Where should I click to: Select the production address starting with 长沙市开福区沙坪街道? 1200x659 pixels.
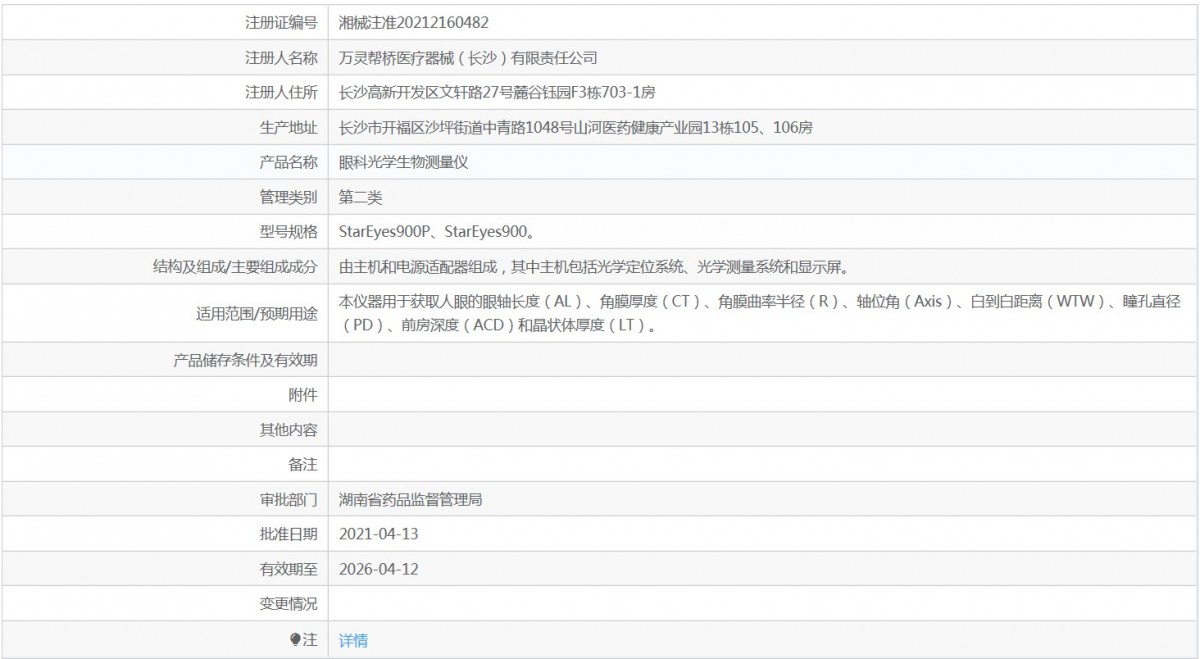point(576,127)
